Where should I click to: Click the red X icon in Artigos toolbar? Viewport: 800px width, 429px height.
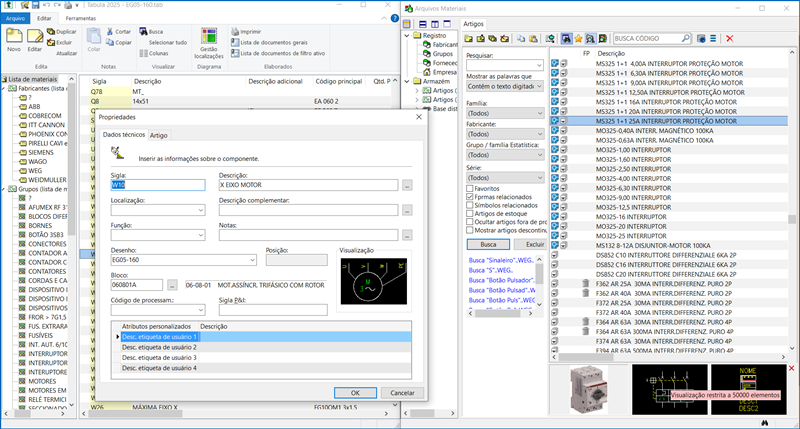pyautogui.click(x=730, y=39)
